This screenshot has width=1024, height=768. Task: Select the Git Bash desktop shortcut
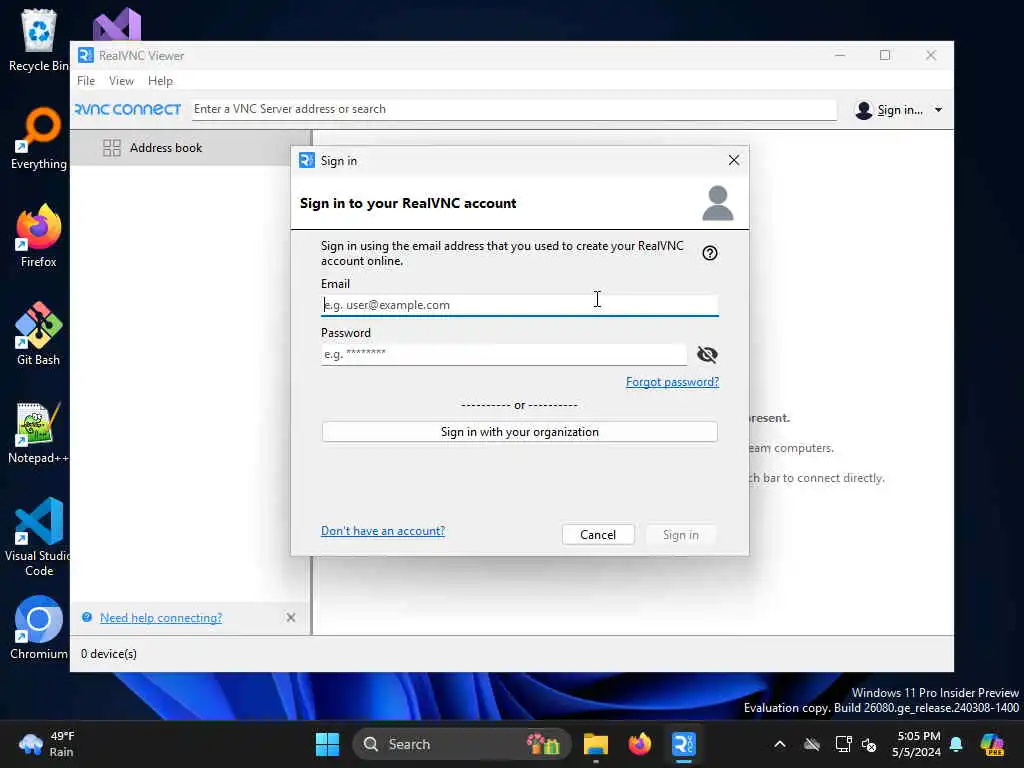(39, 334)
